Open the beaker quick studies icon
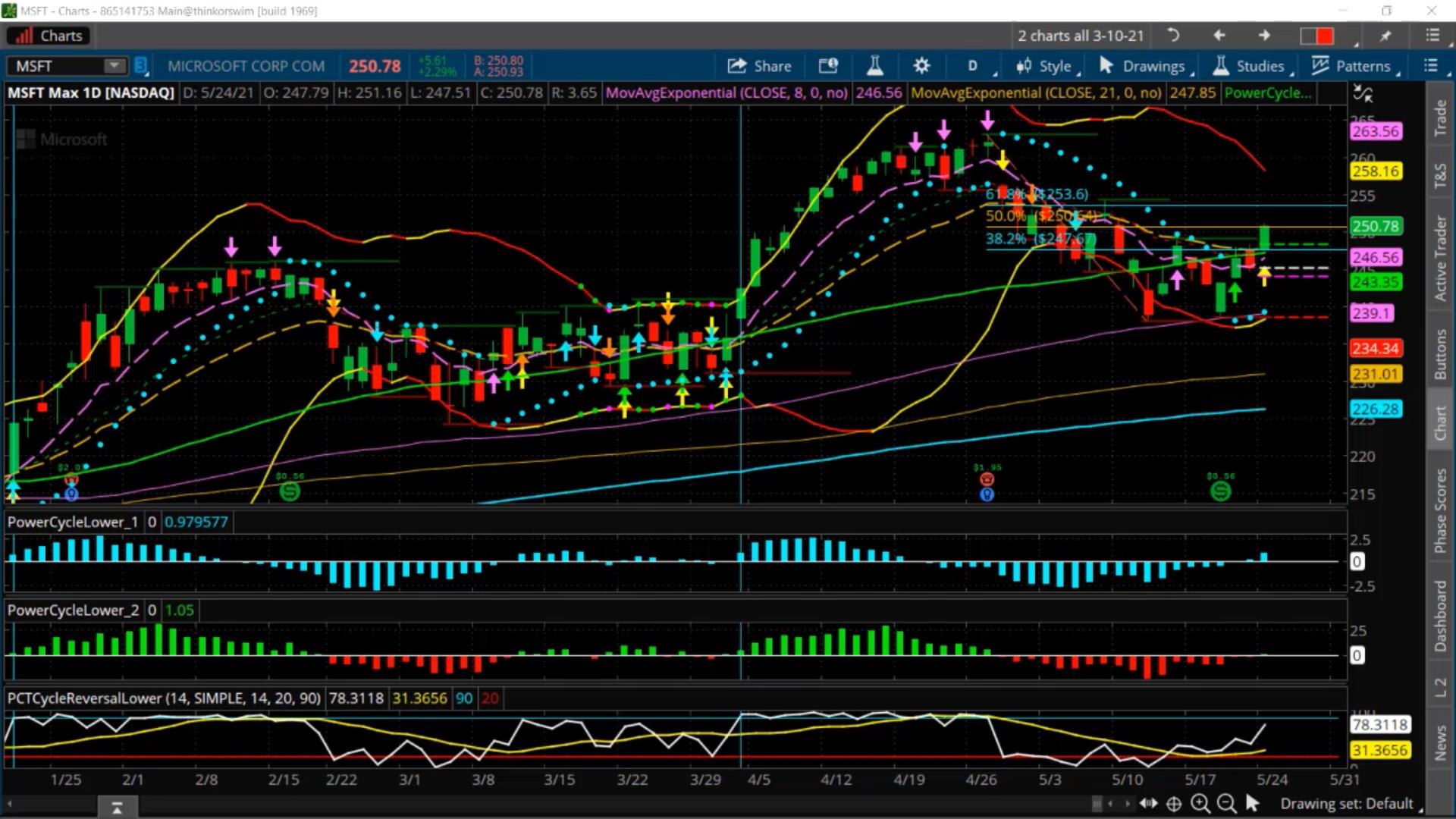 (874, 66)
